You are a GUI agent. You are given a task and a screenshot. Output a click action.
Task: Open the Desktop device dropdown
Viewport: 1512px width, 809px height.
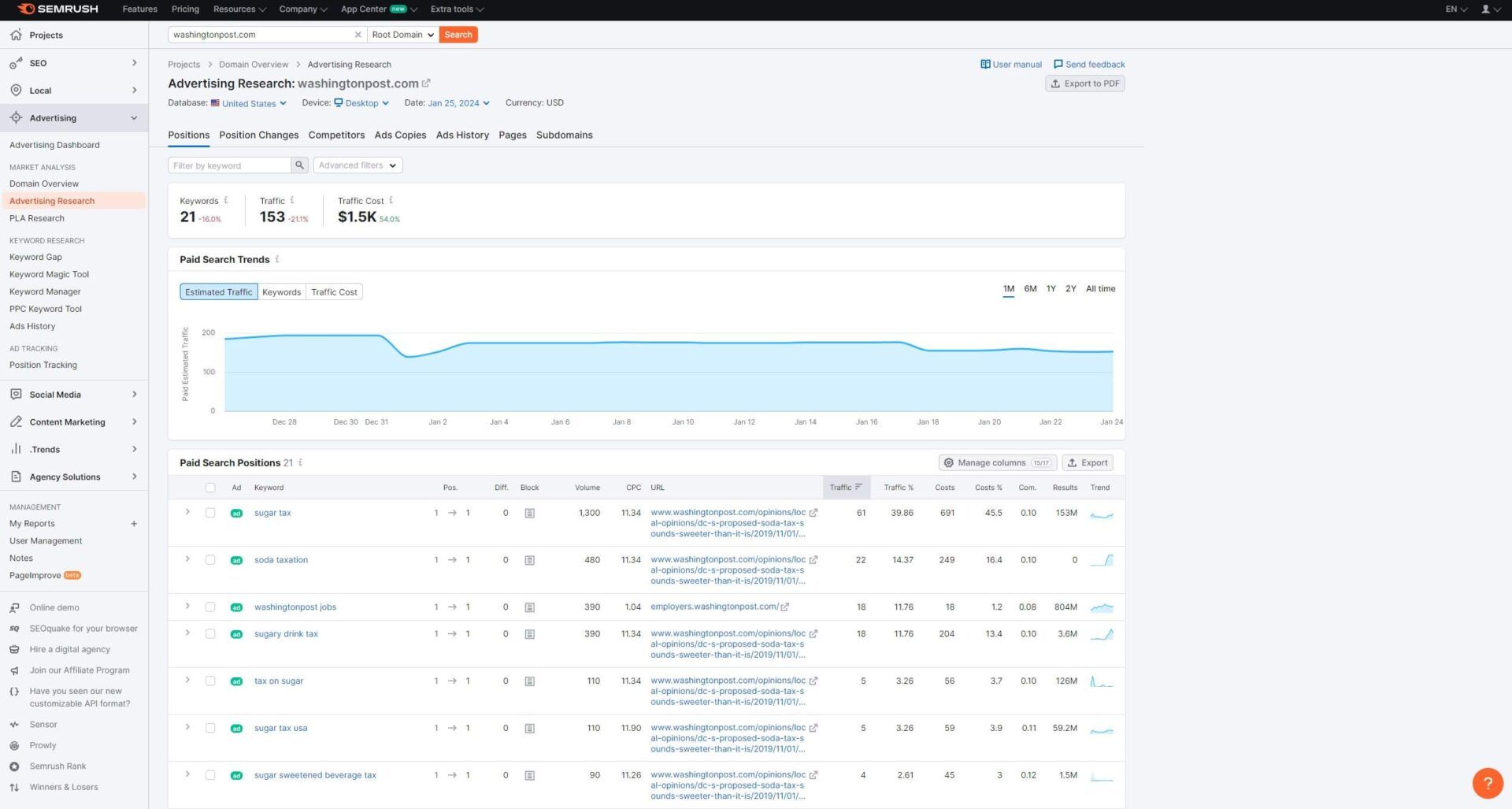pos(361,103)
